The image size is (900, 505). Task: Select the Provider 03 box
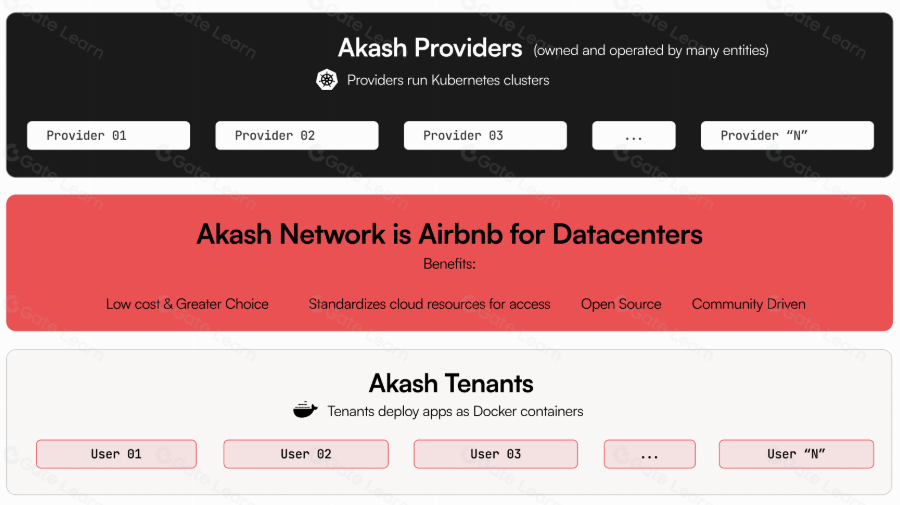click(x=485, y=135)
